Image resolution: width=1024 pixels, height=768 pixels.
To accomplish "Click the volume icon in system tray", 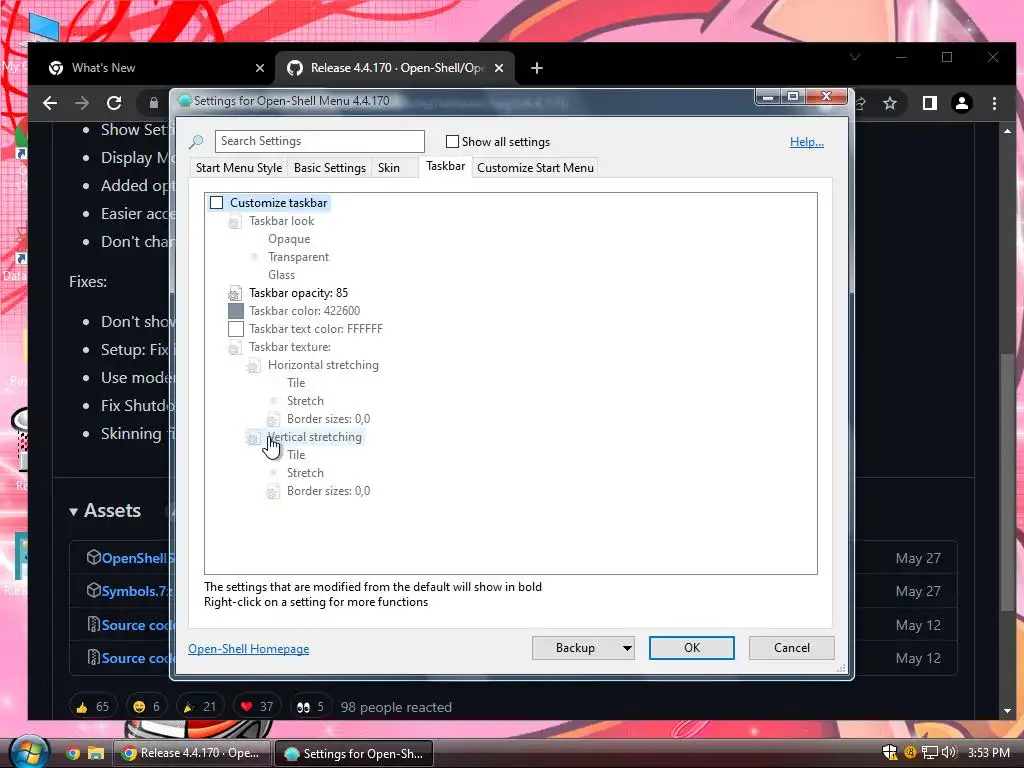I will 948,752.
